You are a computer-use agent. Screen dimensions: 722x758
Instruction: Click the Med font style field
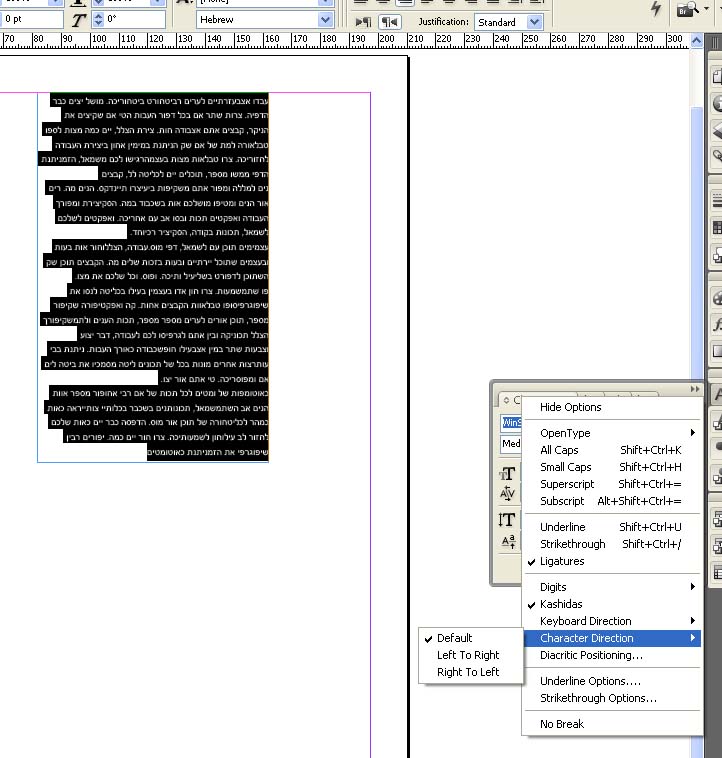pyautogui.click(x=511, y=443)
